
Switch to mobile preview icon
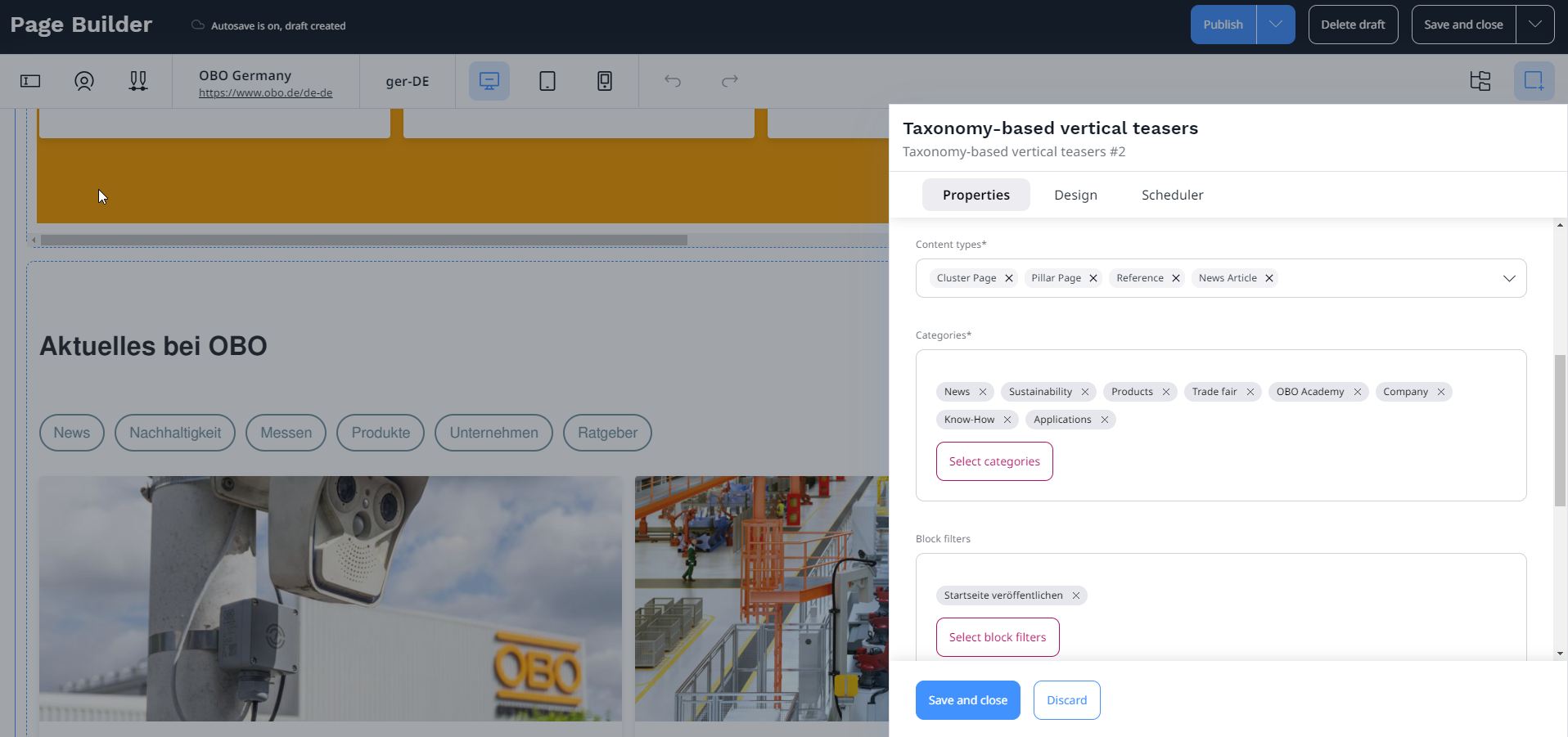click(x=604, y=81)
